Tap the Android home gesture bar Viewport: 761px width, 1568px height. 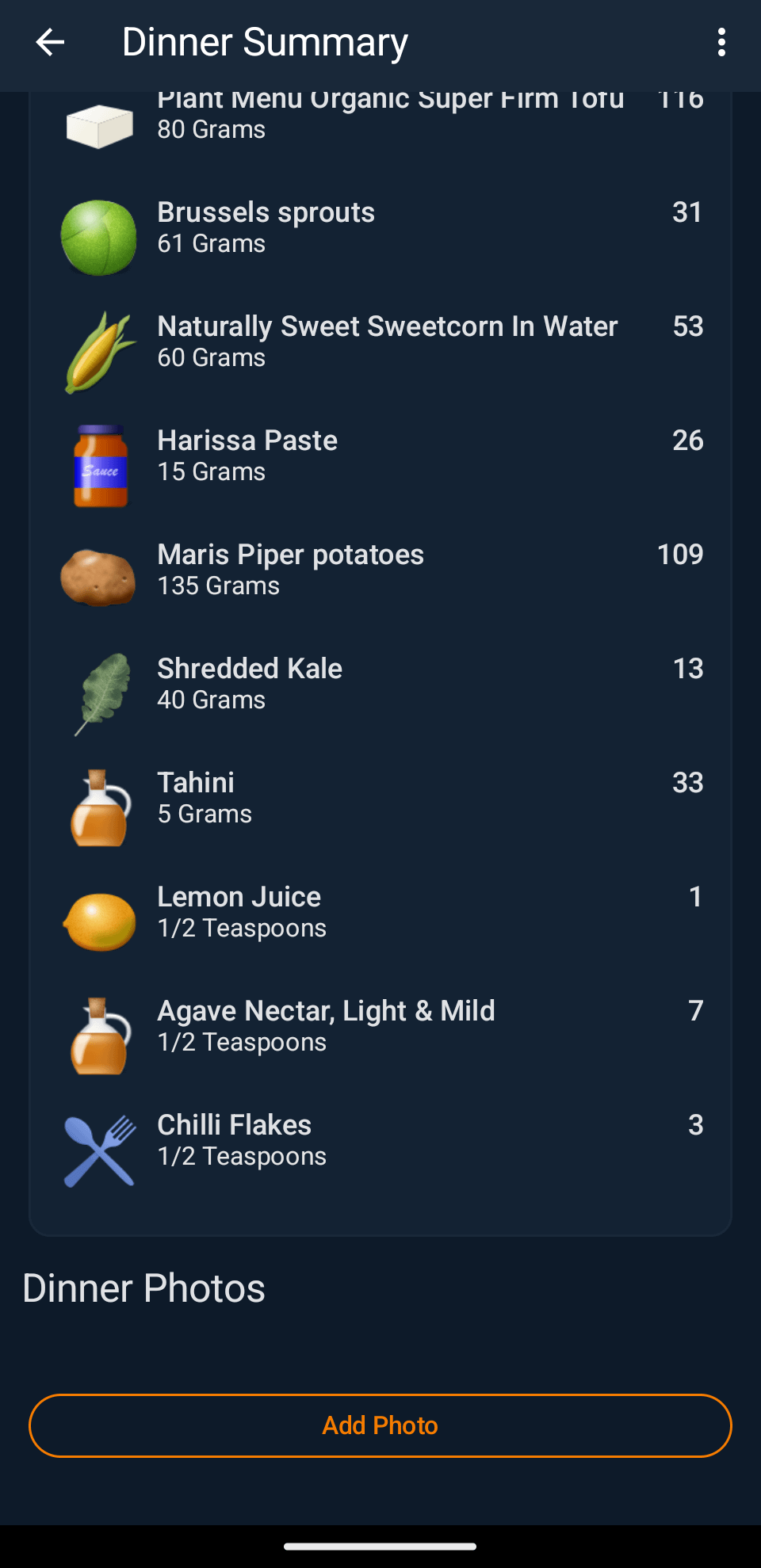pyautogui.click(x=380, y=1546)
